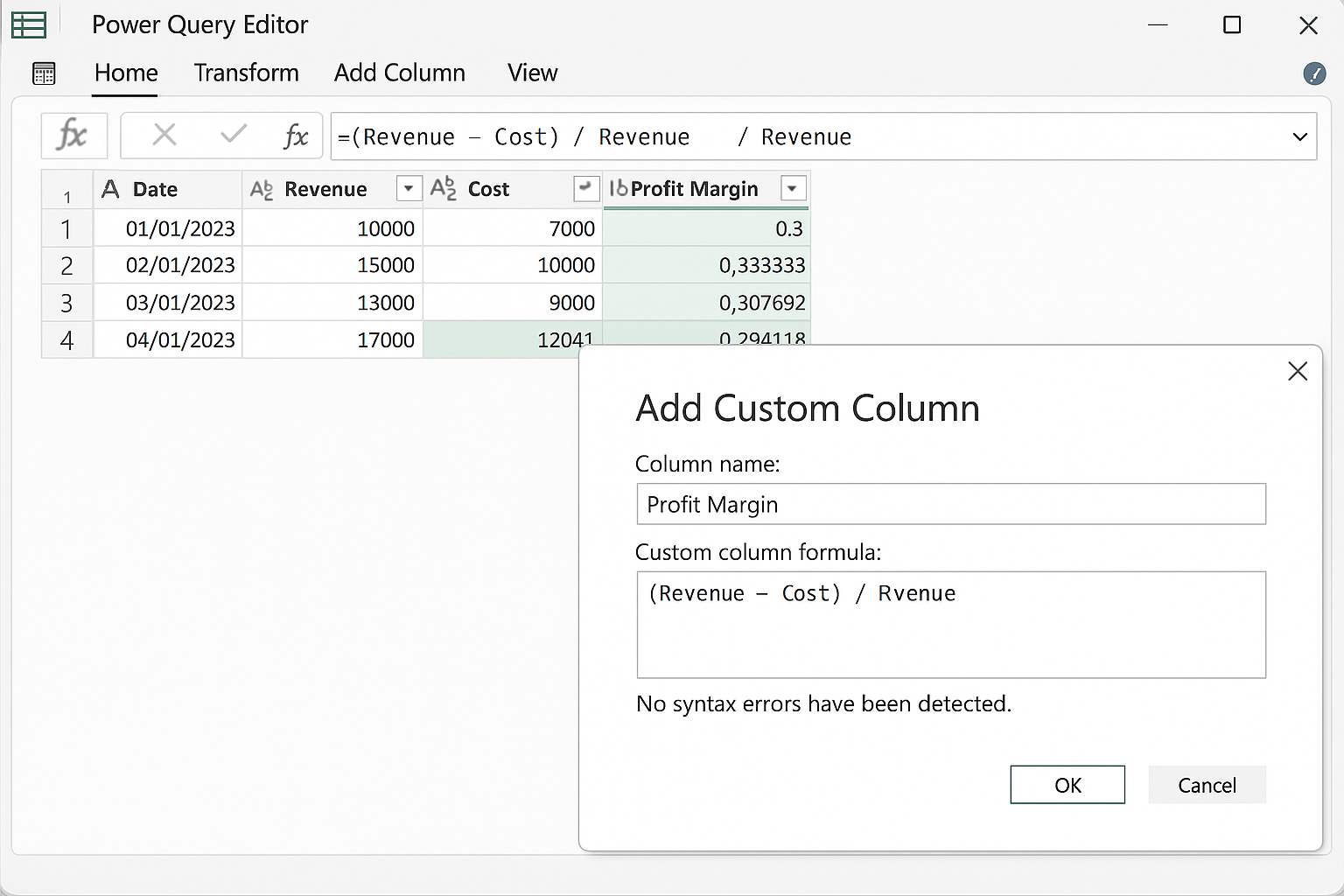Maximize the Power Query Editor window
Screen dimensions: 1344x896
click(x=1232, y=25)
